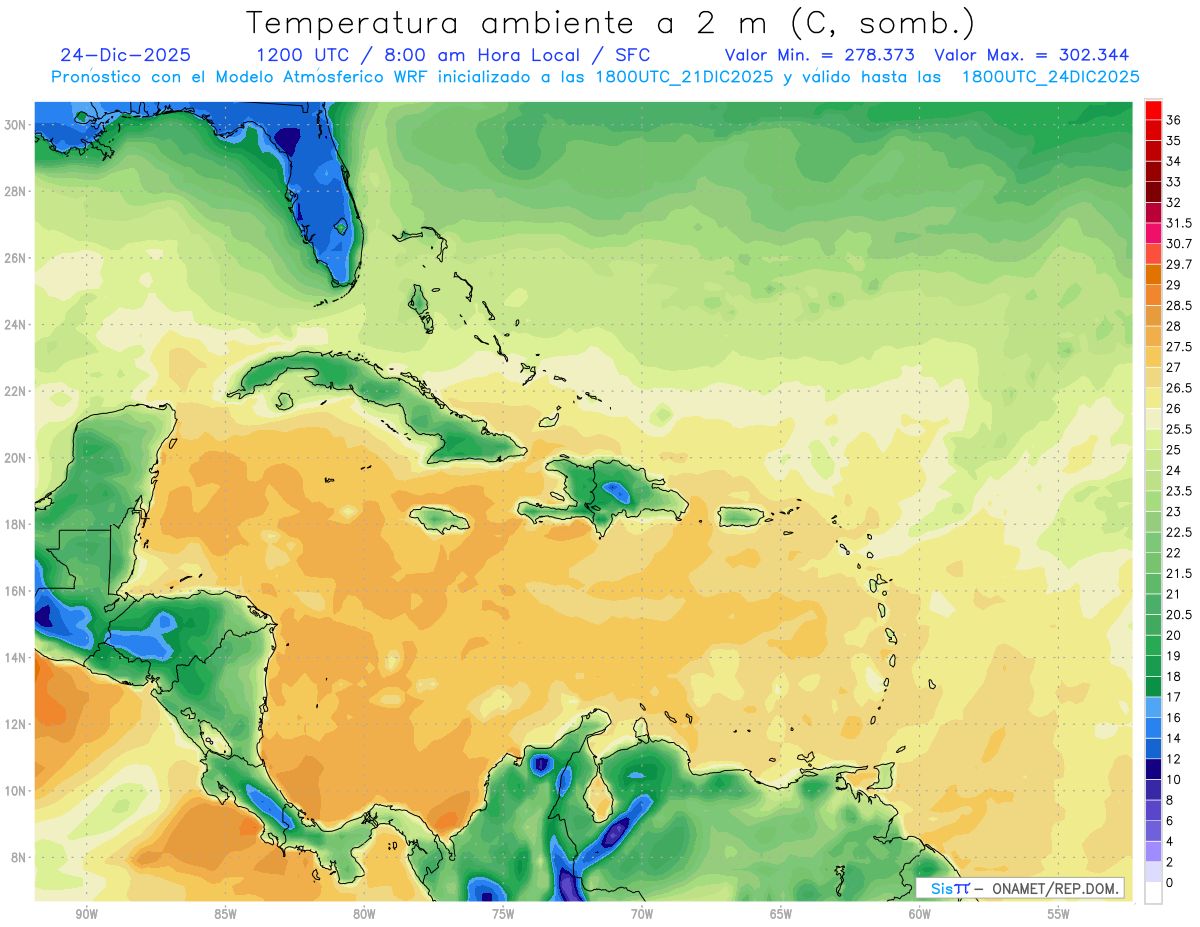
Task: Click latitude axis label "14N"
Action: pyautogui.click(x=16, y=658)
